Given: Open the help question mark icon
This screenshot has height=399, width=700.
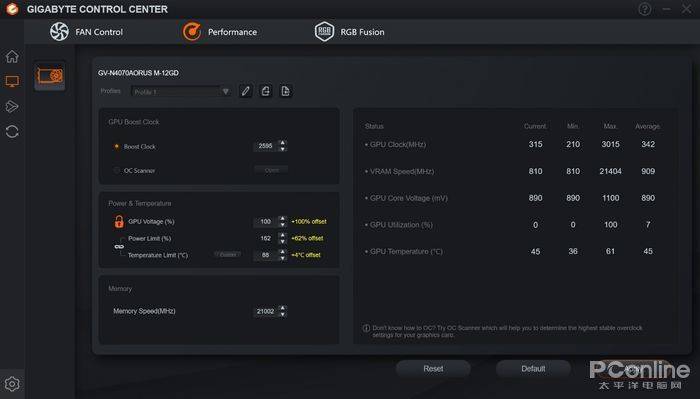Looking at the screenshot, I should point(645,9).
